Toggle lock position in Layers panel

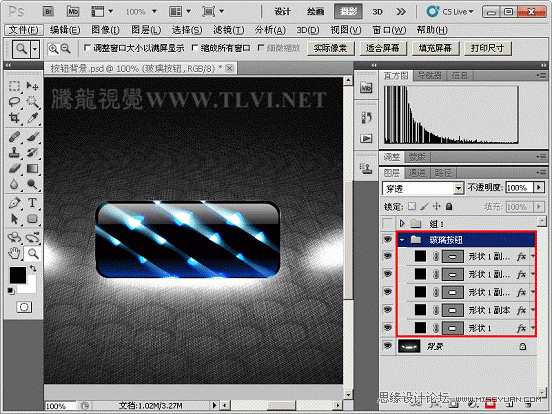point(437,206)
